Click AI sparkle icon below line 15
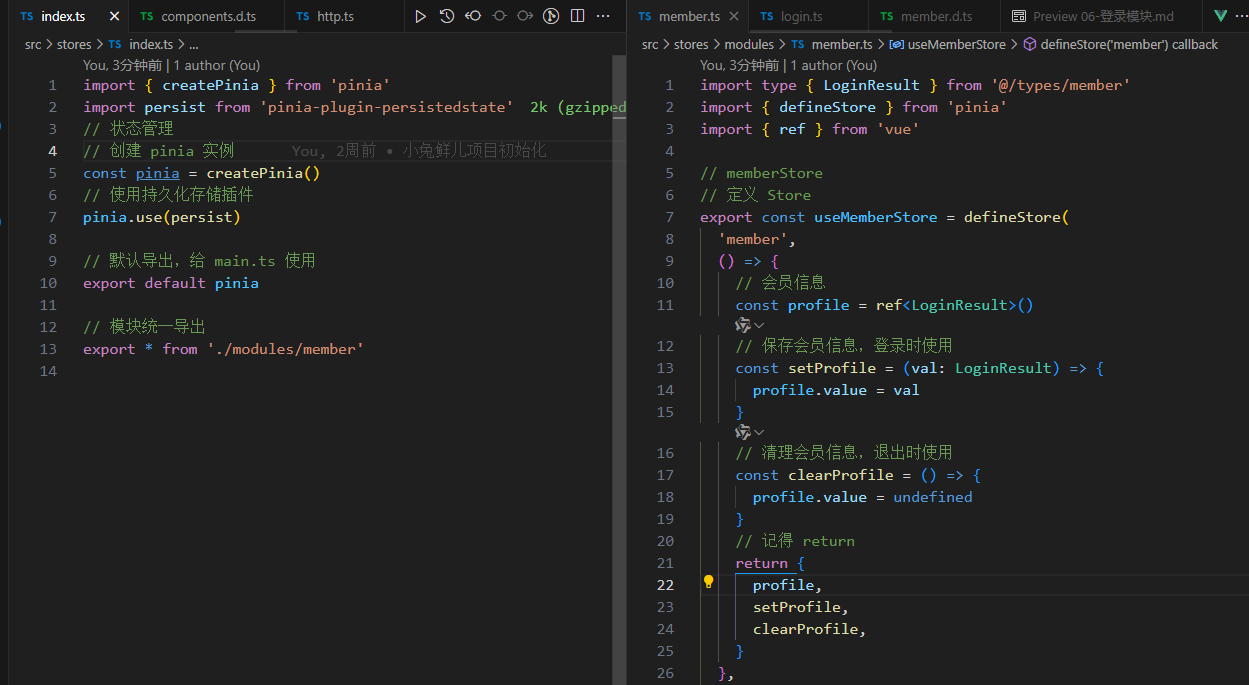Viewport: 1249px width, 685px height. point(742,432)
